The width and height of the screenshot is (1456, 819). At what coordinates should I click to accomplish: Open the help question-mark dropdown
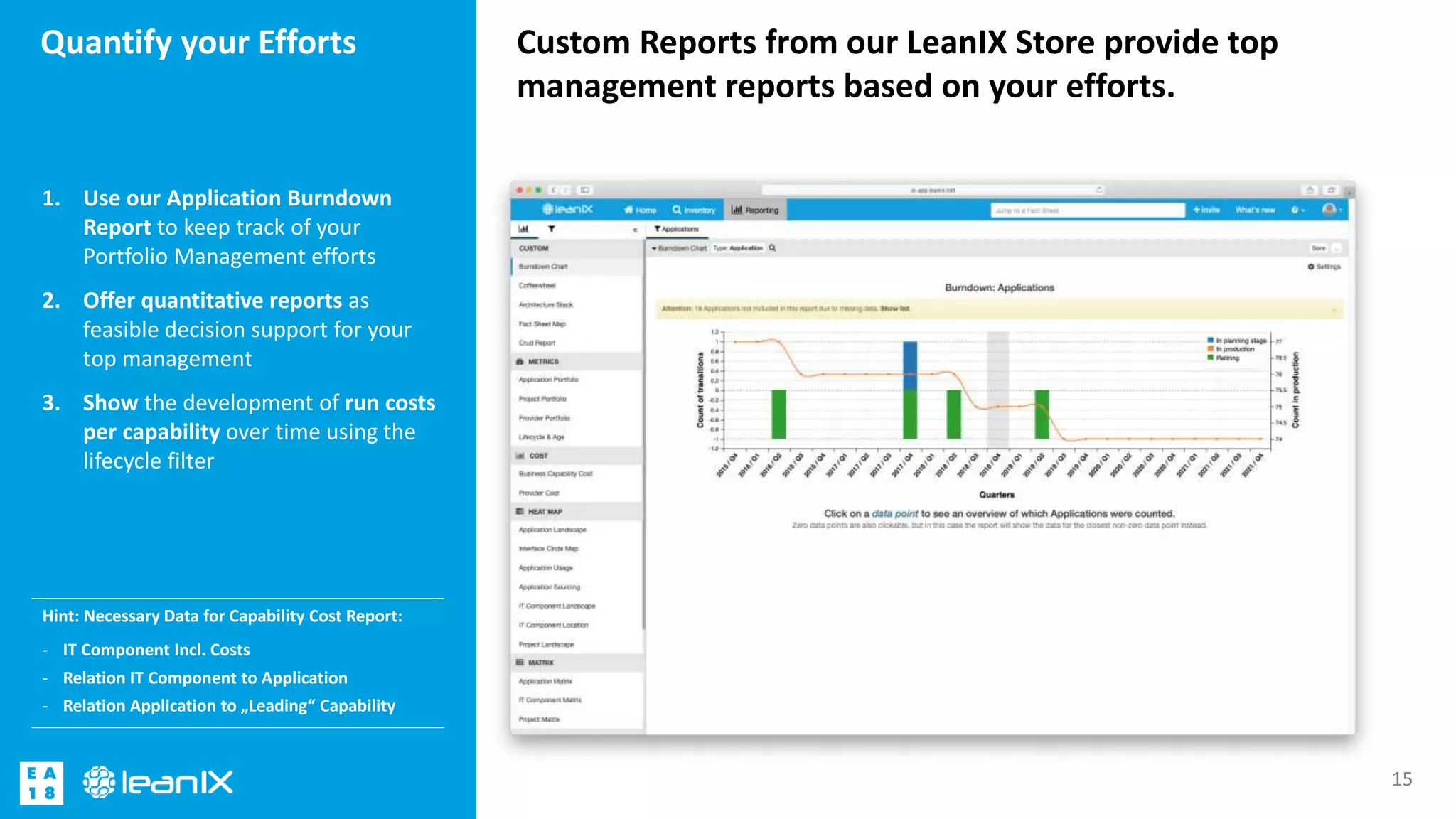(1297, 210)
